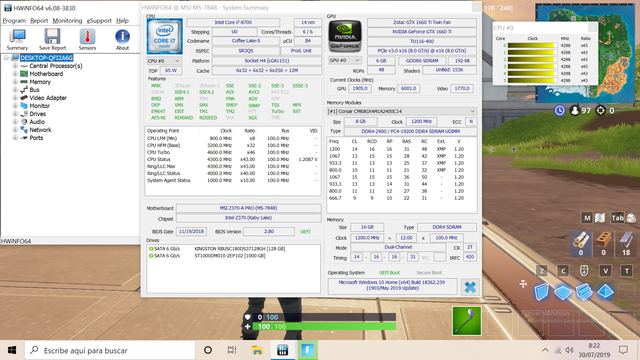
Task: Open the CPU #0 dropdown
Action: 164,61
